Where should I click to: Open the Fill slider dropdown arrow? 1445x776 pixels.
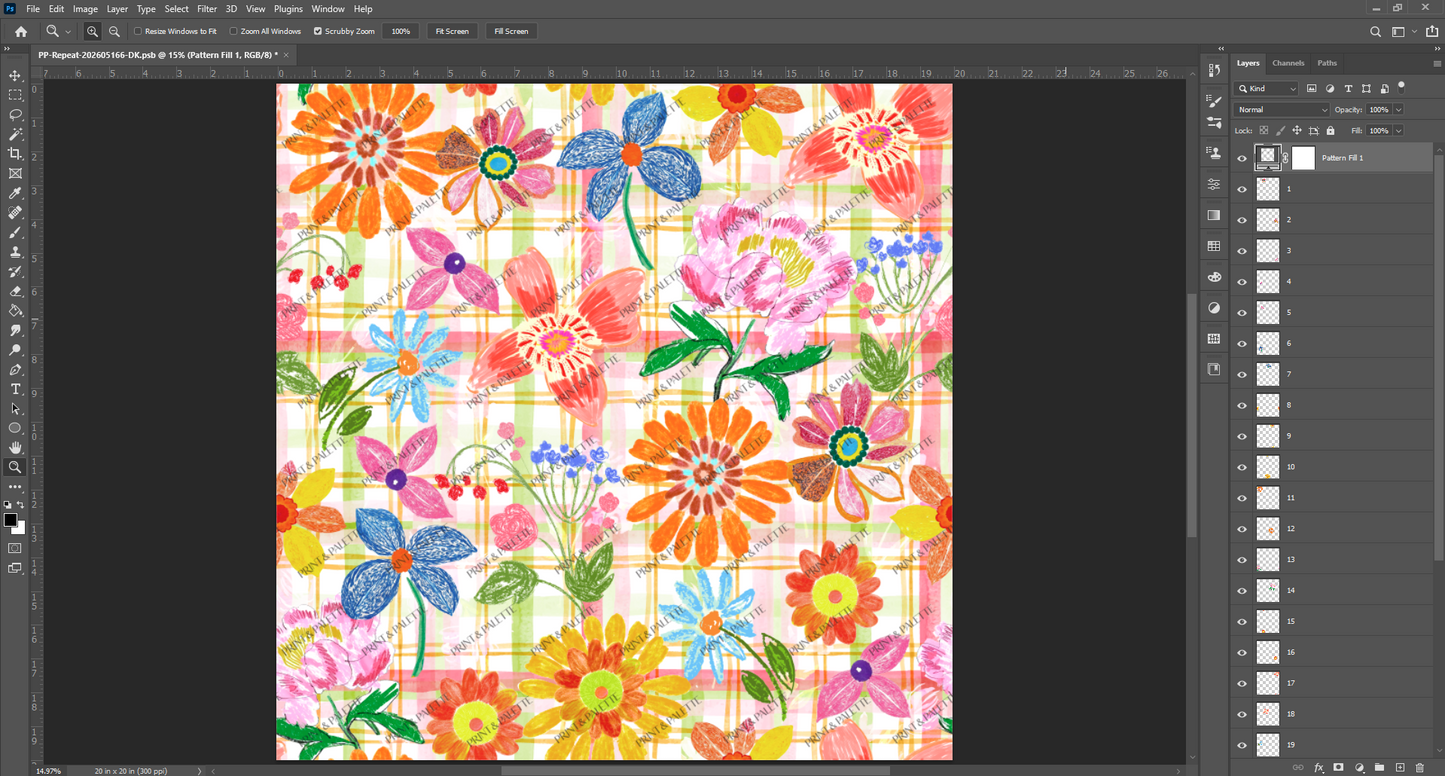pyautogui.click(x=1398, y=131)
